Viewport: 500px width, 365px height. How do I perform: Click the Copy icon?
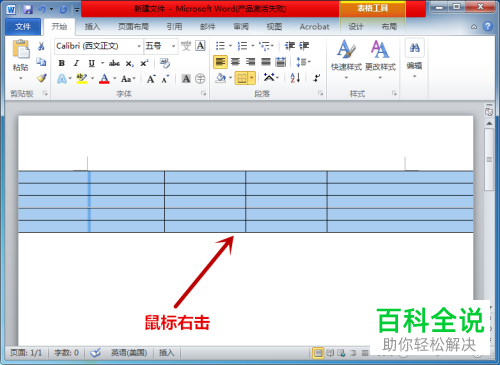click(41, 62)
